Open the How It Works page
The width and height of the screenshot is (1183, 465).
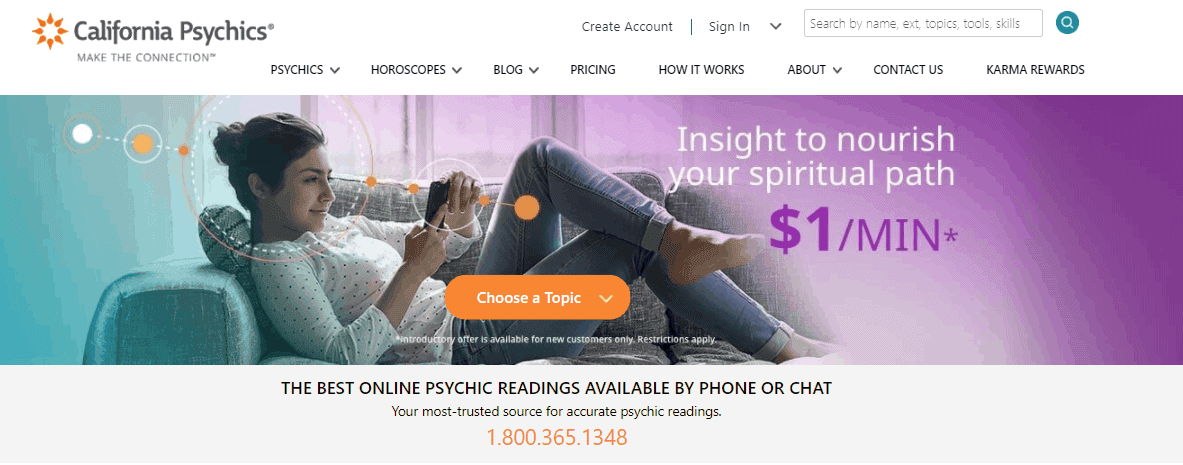[x=701, y=69]
